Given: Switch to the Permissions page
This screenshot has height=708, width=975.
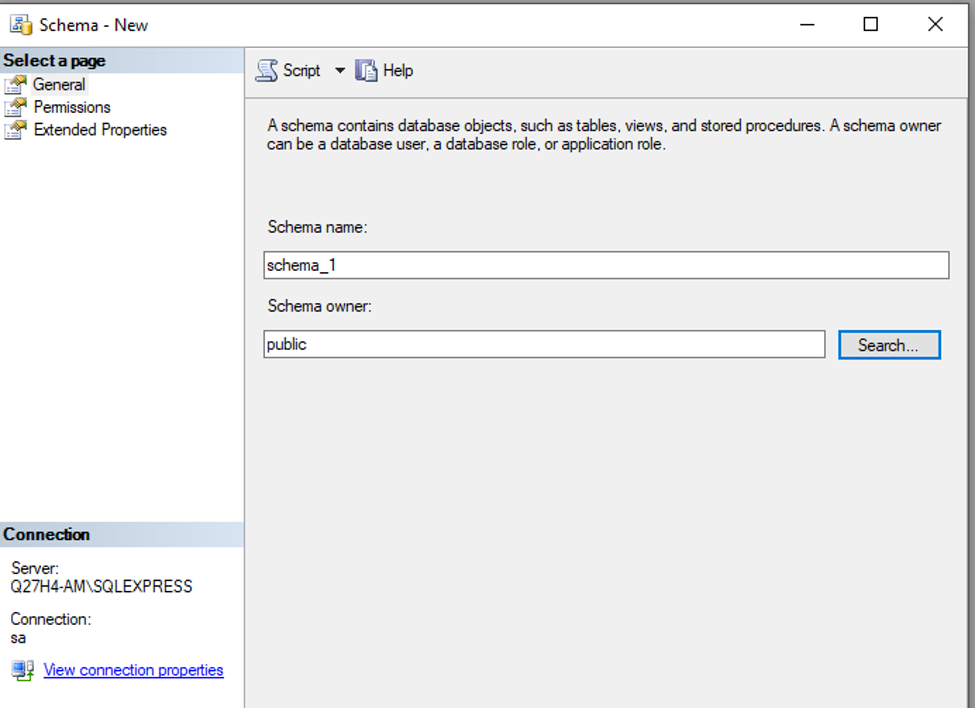Looking at the screenshot, I should [x=72, y=107].
